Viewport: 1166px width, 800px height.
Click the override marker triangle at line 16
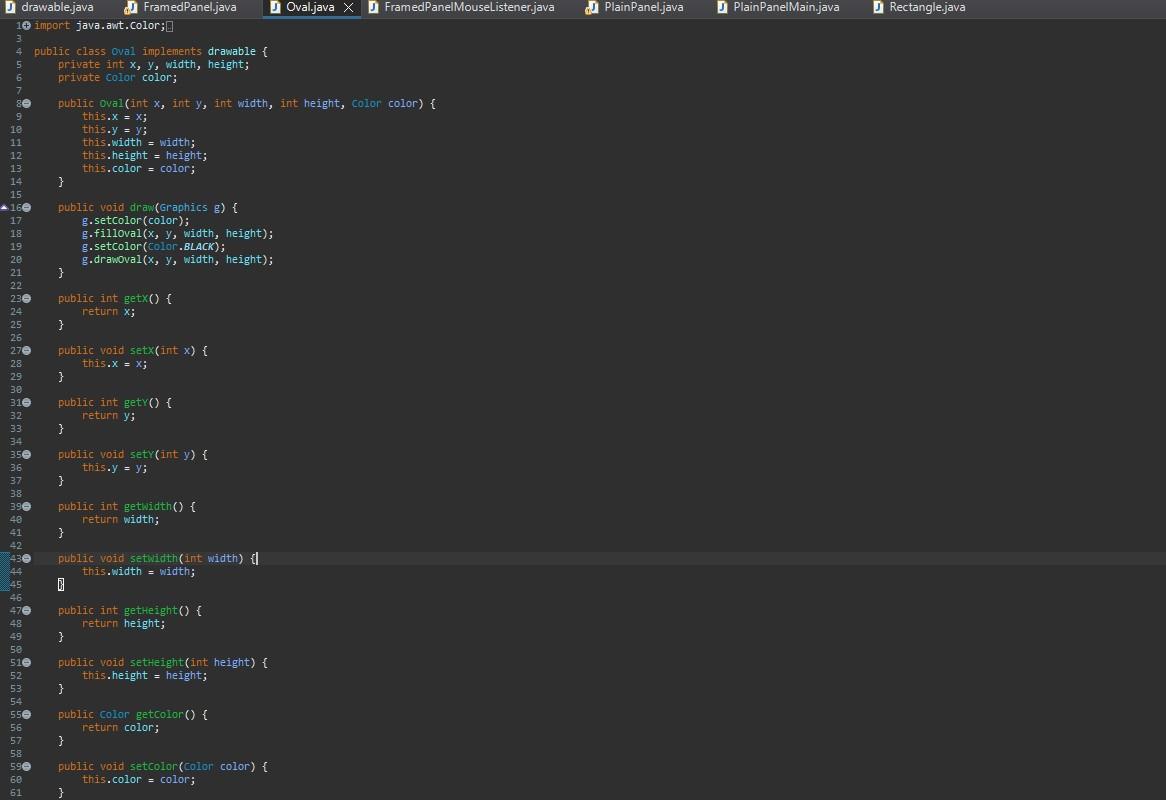coord(4,207)
